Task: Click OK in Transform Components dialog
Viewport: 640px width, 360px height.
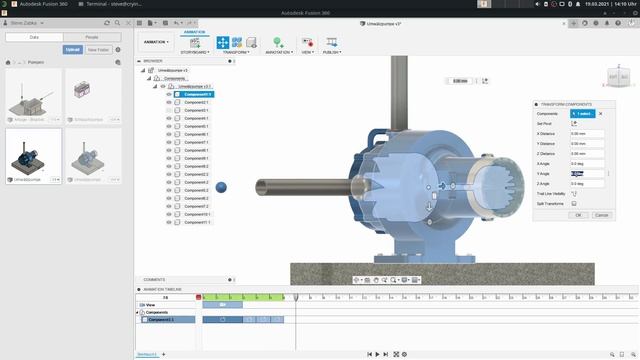Action: [x=578, y=215]
